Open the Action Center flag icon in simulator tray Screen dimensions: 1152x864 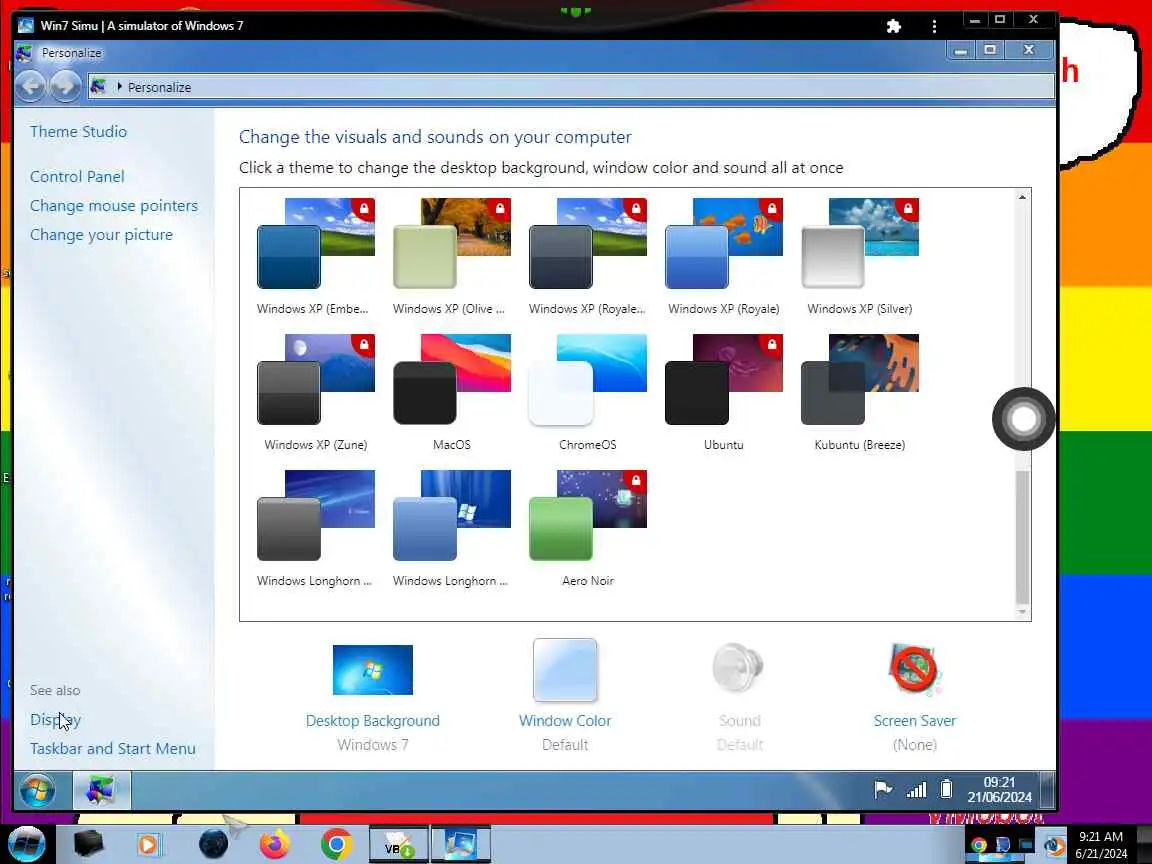pos(882,790)
